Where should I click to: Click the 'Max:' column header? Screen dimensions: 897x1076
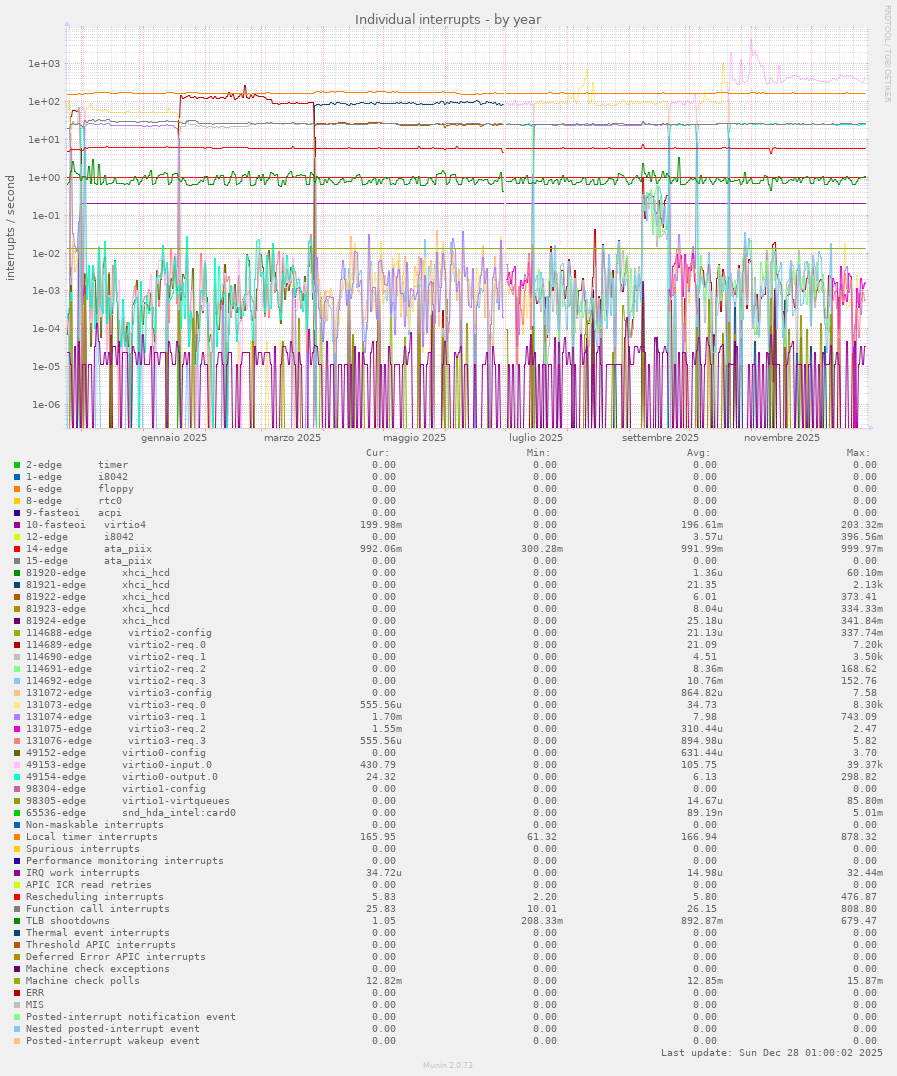coord(858,452)
